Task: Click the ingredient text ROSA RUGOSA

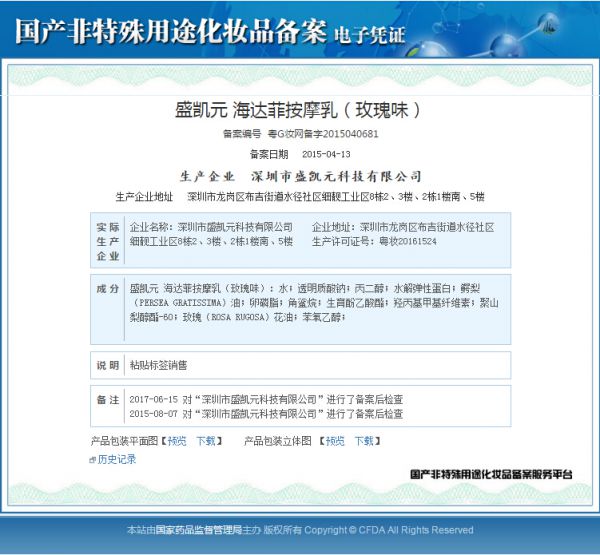Action: 238,317
